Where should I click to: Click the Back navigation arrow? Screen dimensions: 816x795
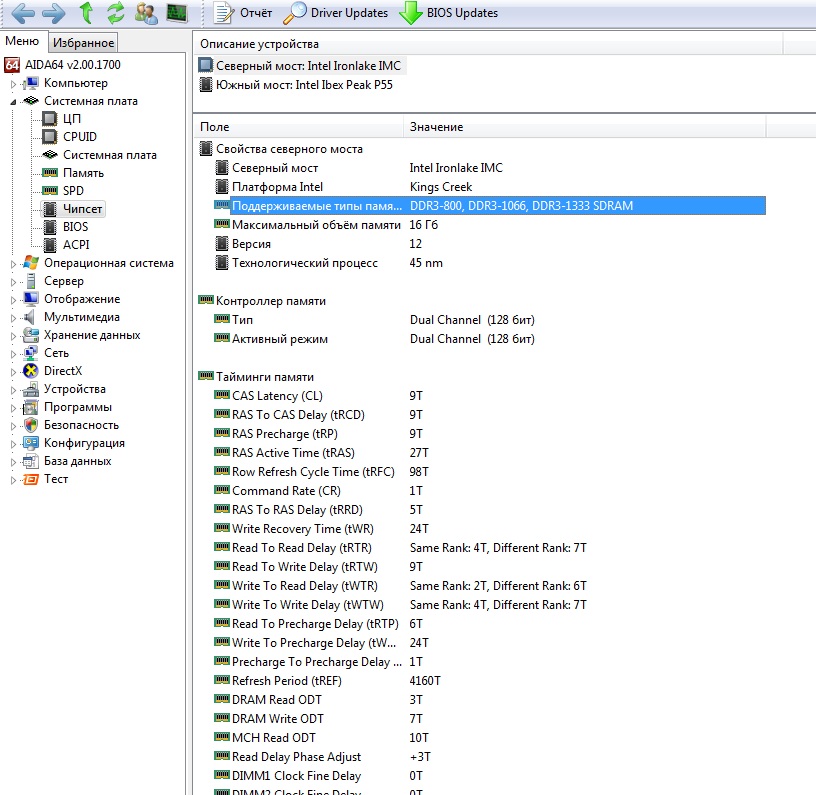[22, 13]
